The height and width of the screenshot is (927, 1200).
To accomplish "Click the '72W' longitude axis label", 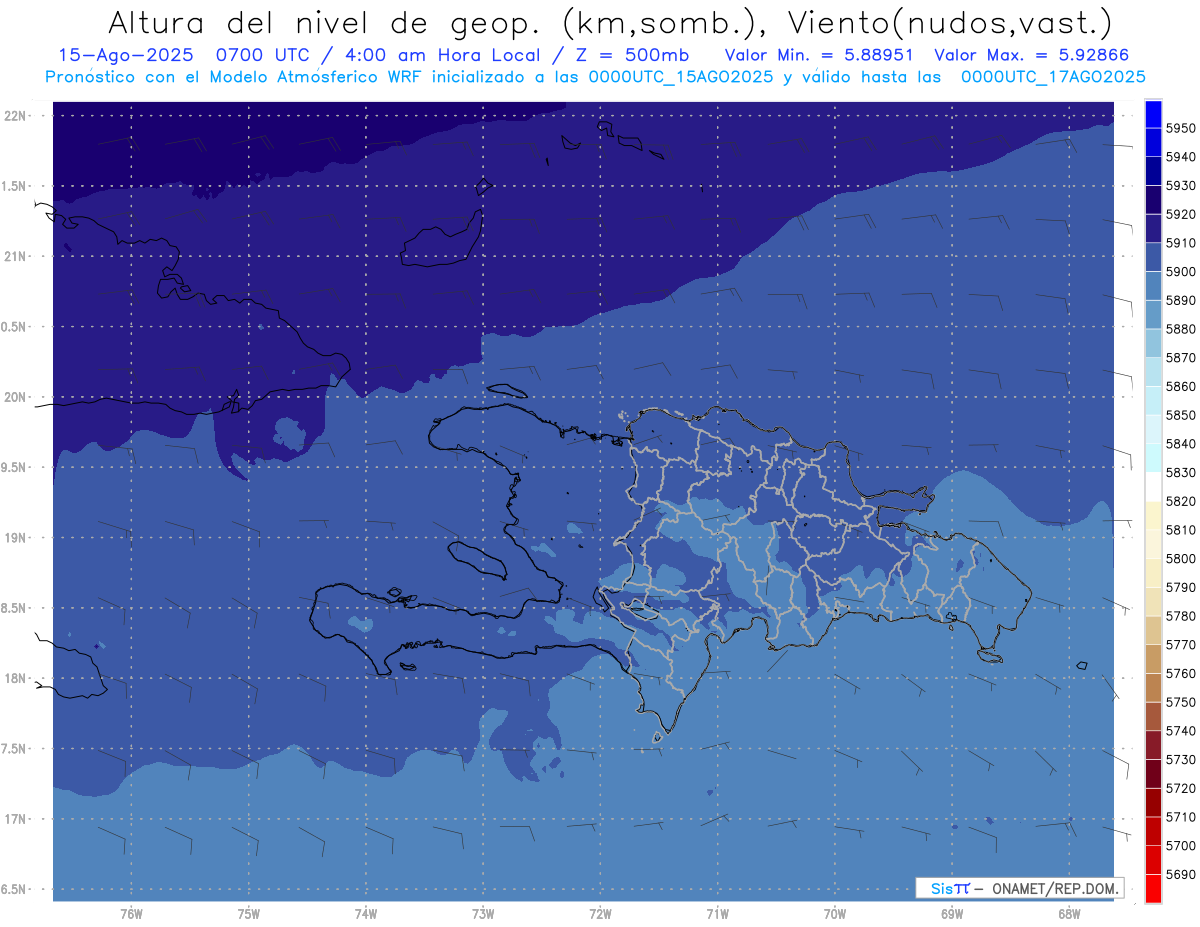I will tap(600, 914).
